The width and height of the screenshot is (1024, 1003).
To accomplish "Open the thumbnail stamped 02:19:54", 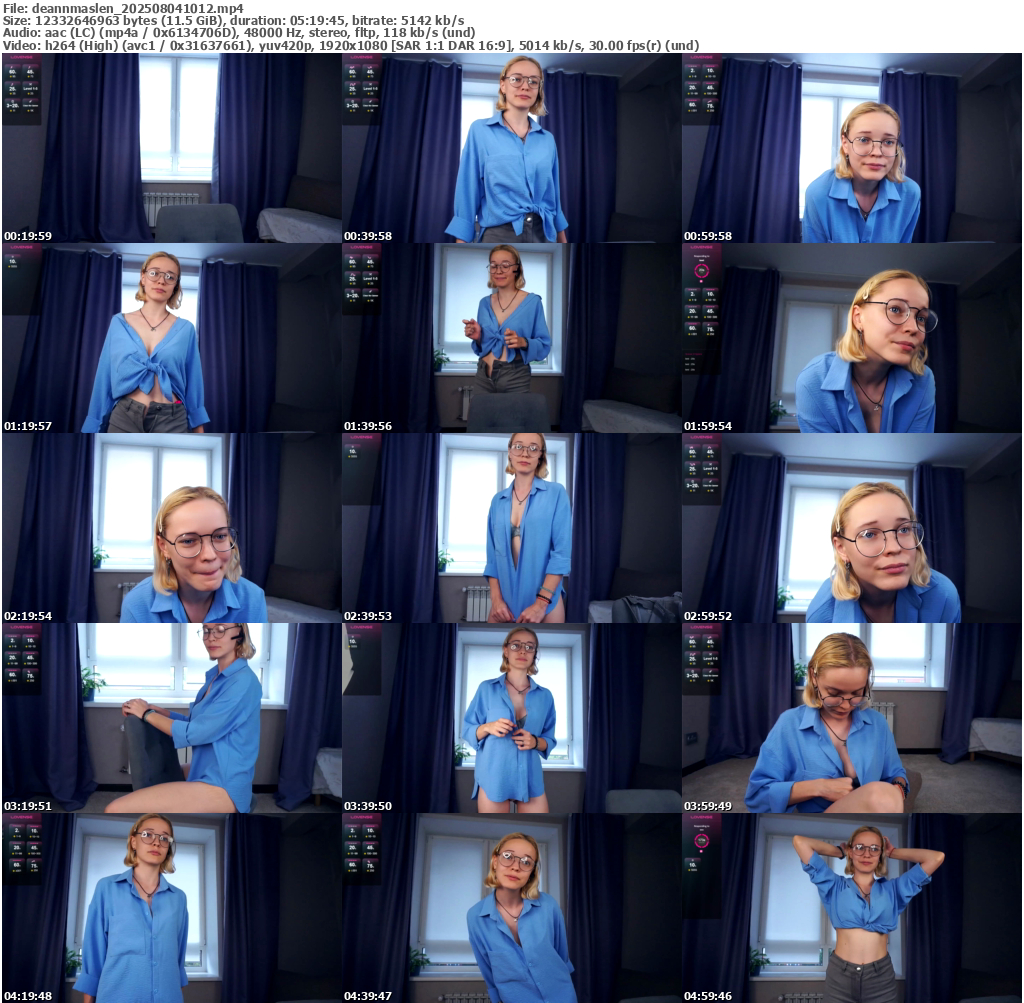I will pos(172,528).
